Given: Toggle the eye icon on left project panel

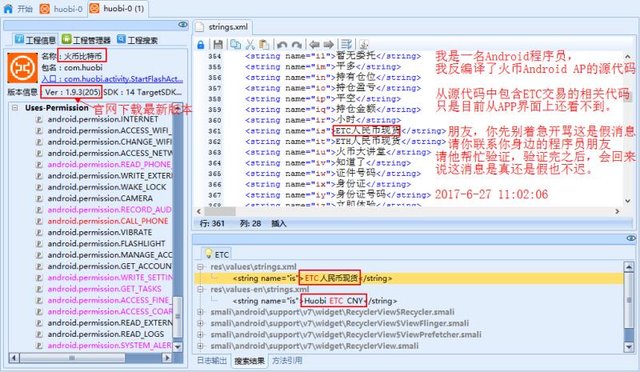Looking at the screenshot, I should (182, 25).
